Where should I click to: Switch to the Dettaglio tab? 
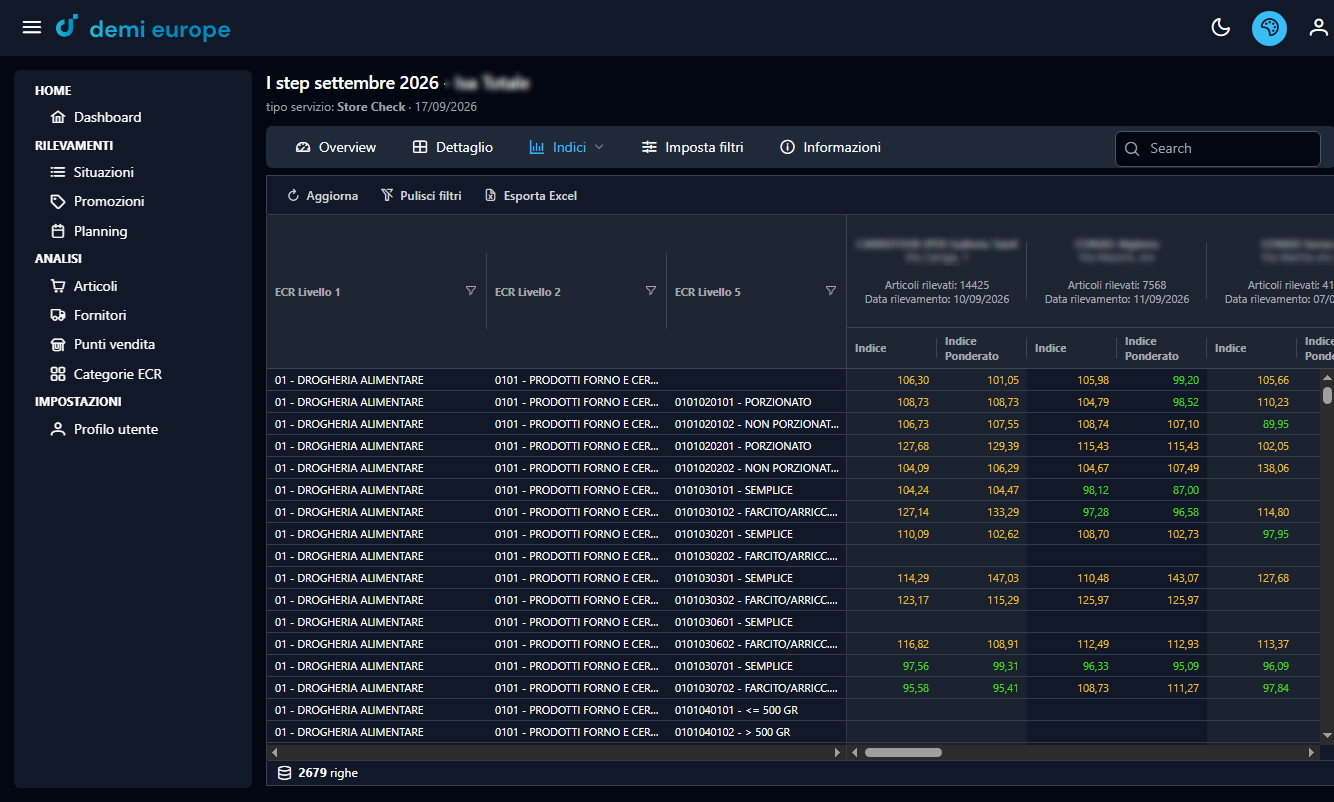pyautogui.click(x=453, y=147)
